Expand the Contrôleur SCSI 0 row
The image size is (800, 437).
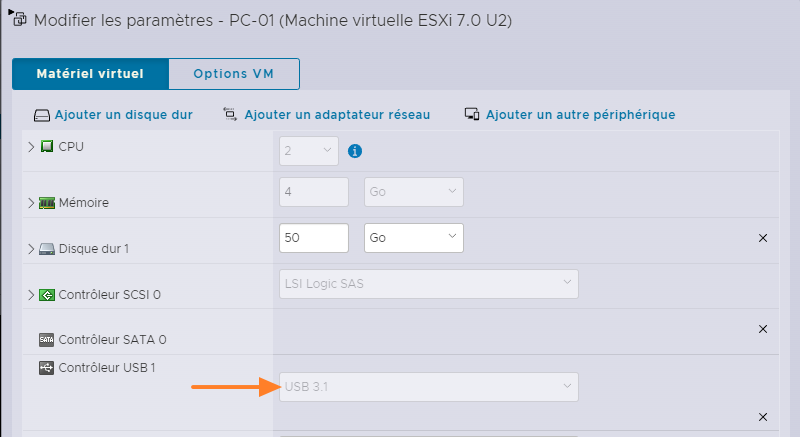(31, 294)
